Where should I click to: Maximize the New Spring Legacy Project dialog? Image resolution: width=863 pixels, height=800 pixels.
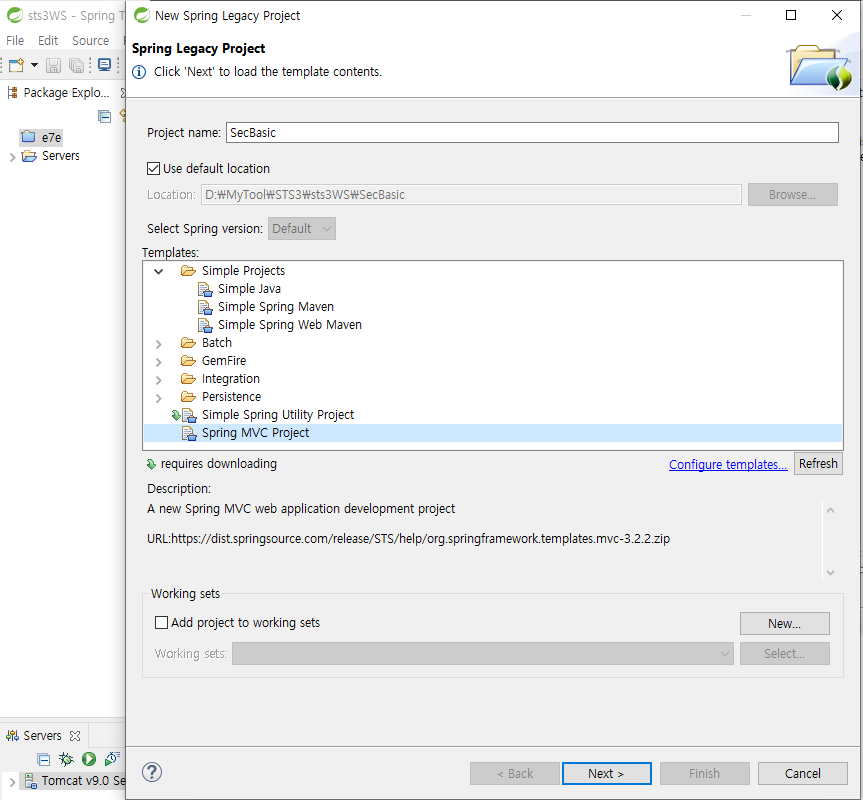790,15
